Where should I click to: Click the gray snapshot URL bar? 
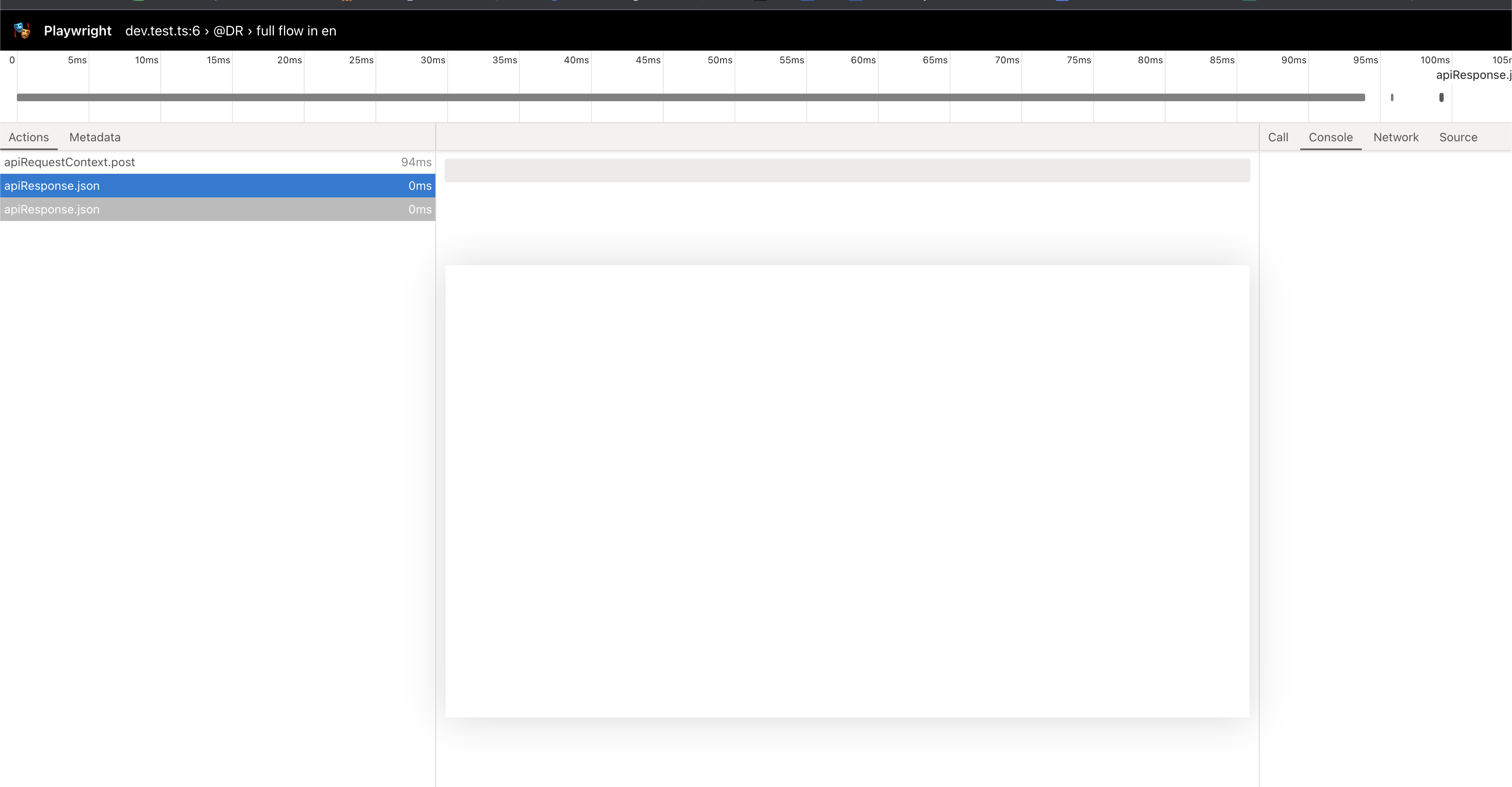tap(847, 170)
